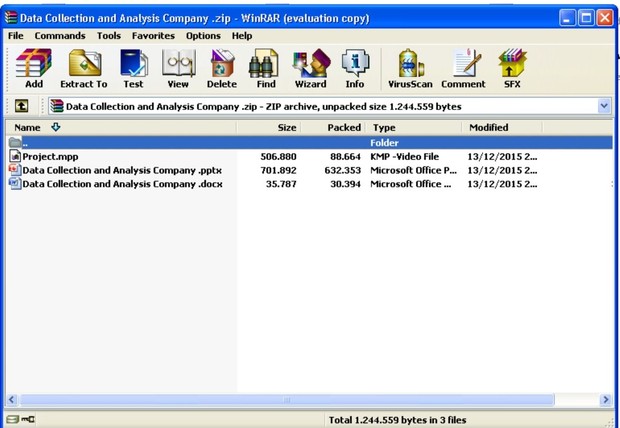This screenshot has height=428, width=620.
Task: Click the disk icon in status bar
Action: [12, 419]
